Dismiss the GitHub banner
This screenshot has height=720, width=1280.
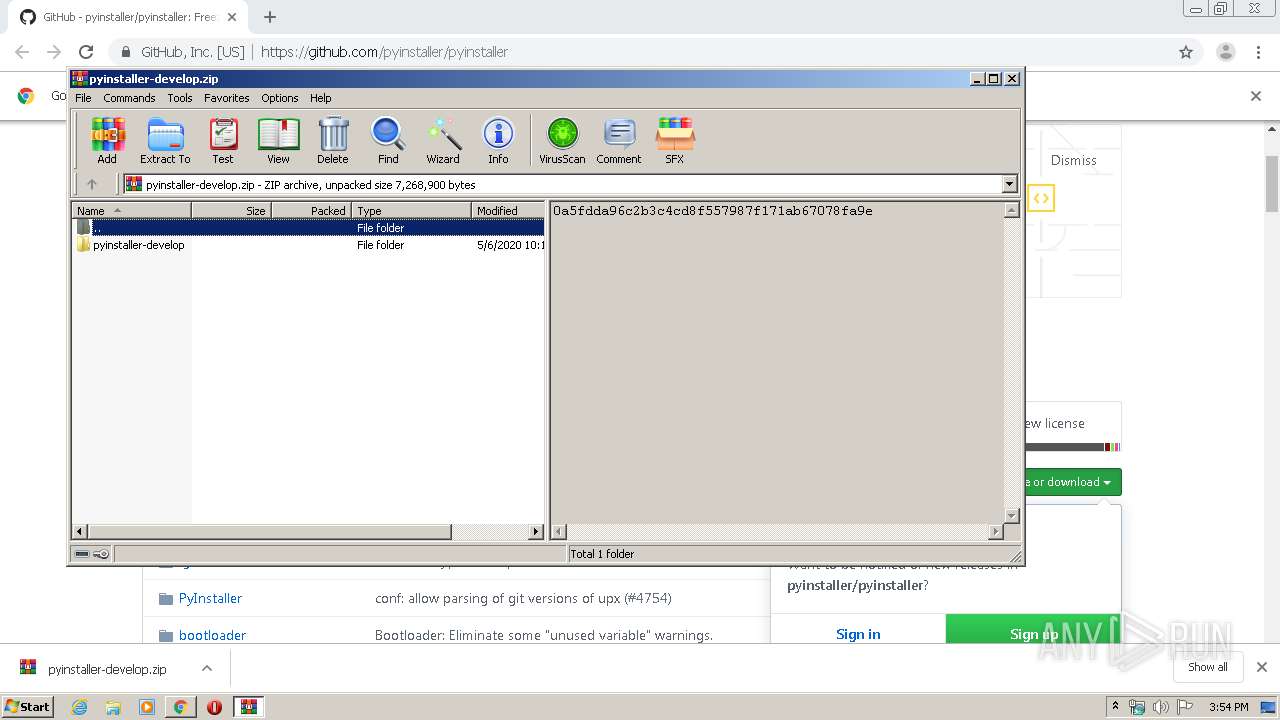pos(1073,160)
